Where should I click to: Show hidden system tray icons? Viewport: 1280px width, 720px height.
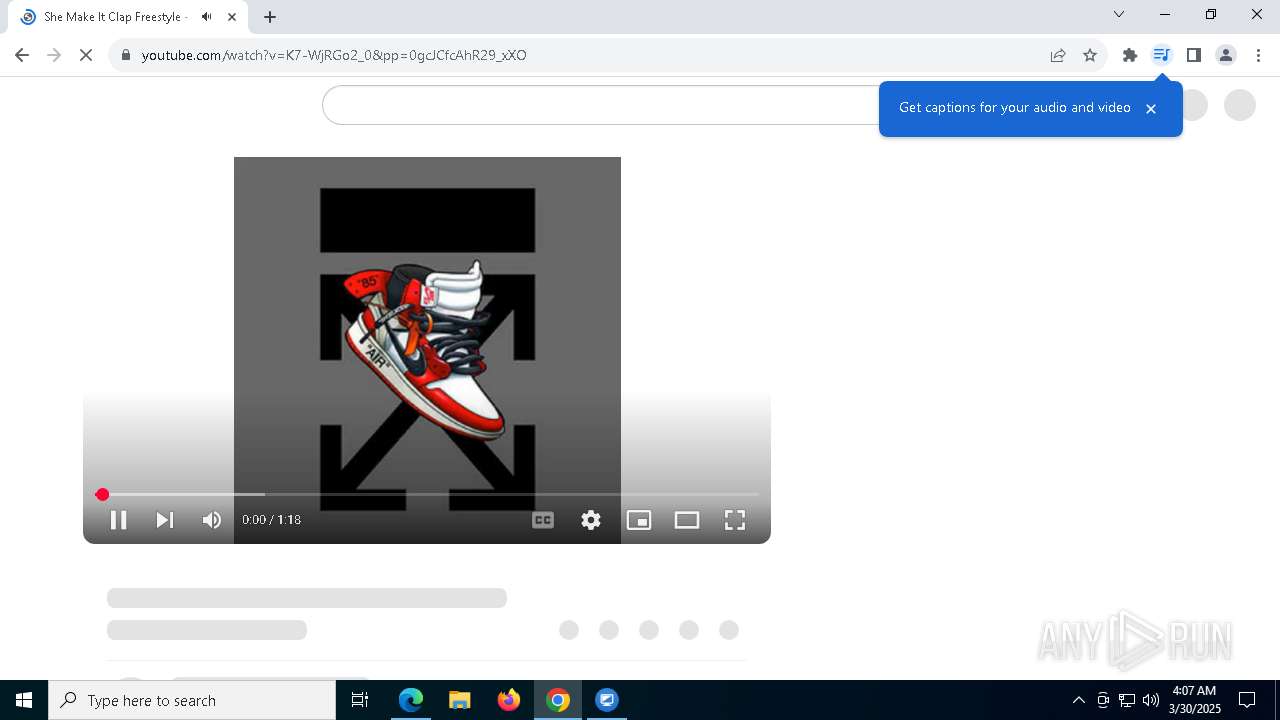click(1078, 700)
